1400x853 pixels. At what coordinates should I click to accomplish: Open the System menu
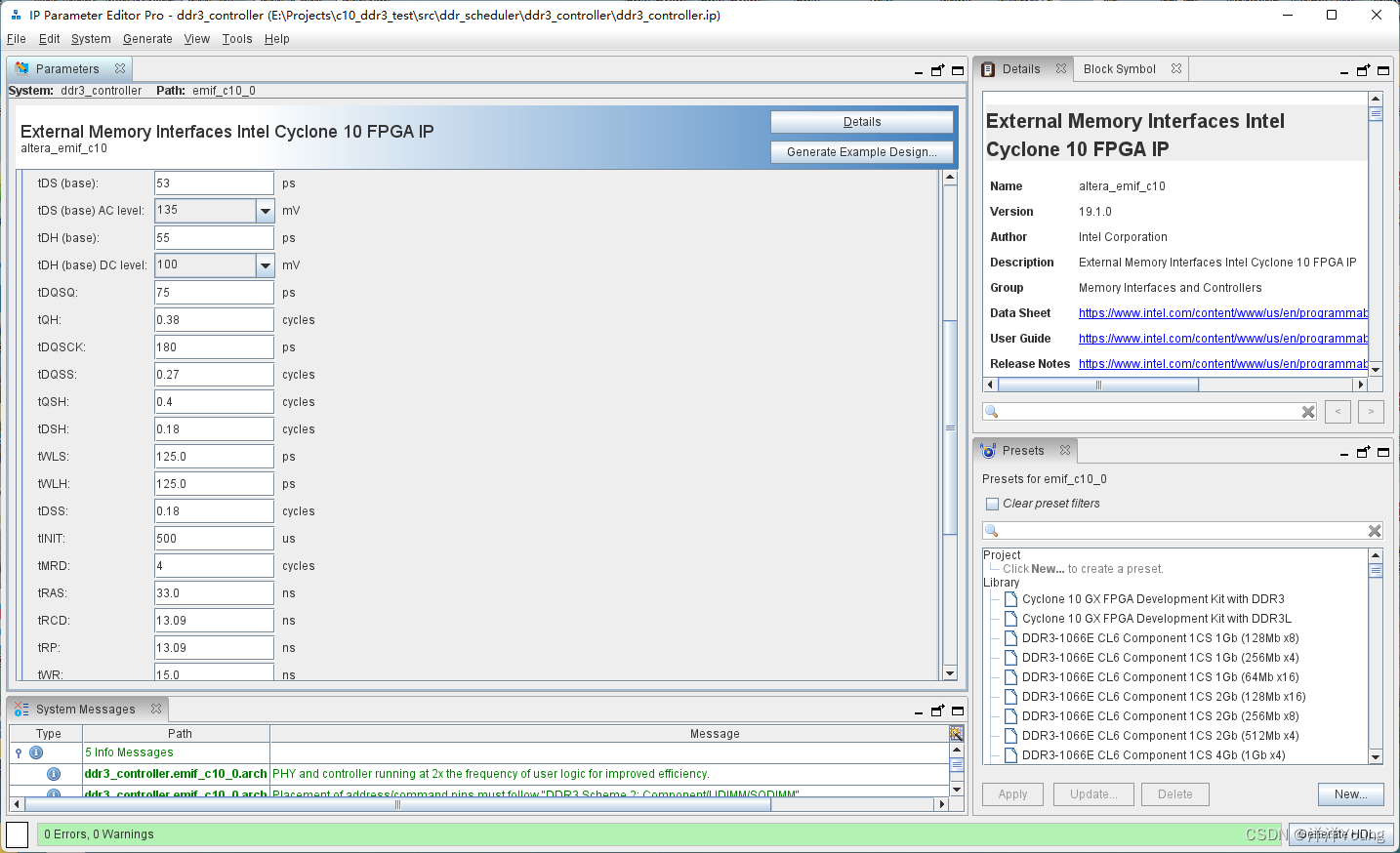click(91, 39)
